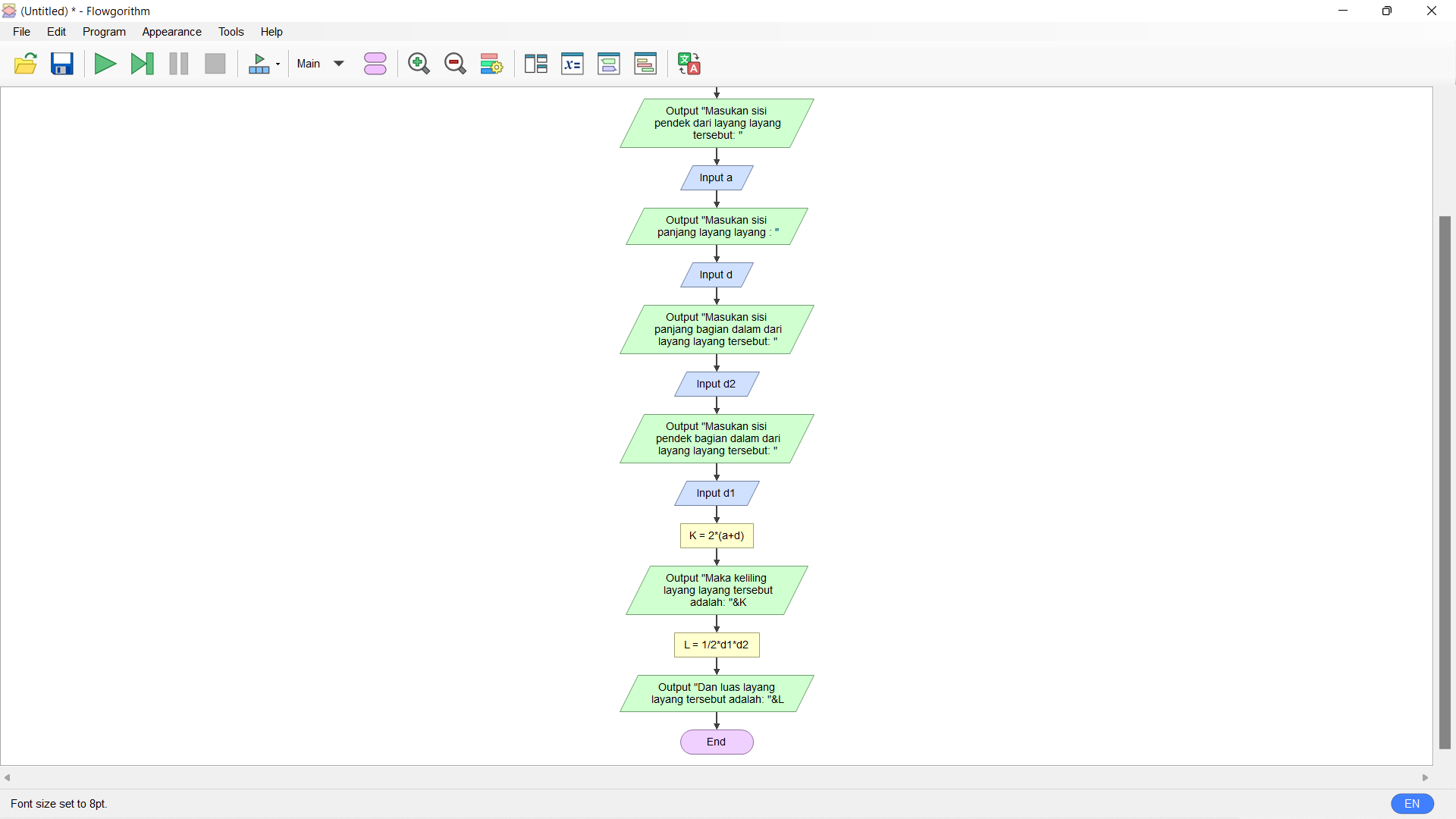Select the 'Dan luas layang' output shape
This screenshot has width=1456, height=819.
[717, 694]
